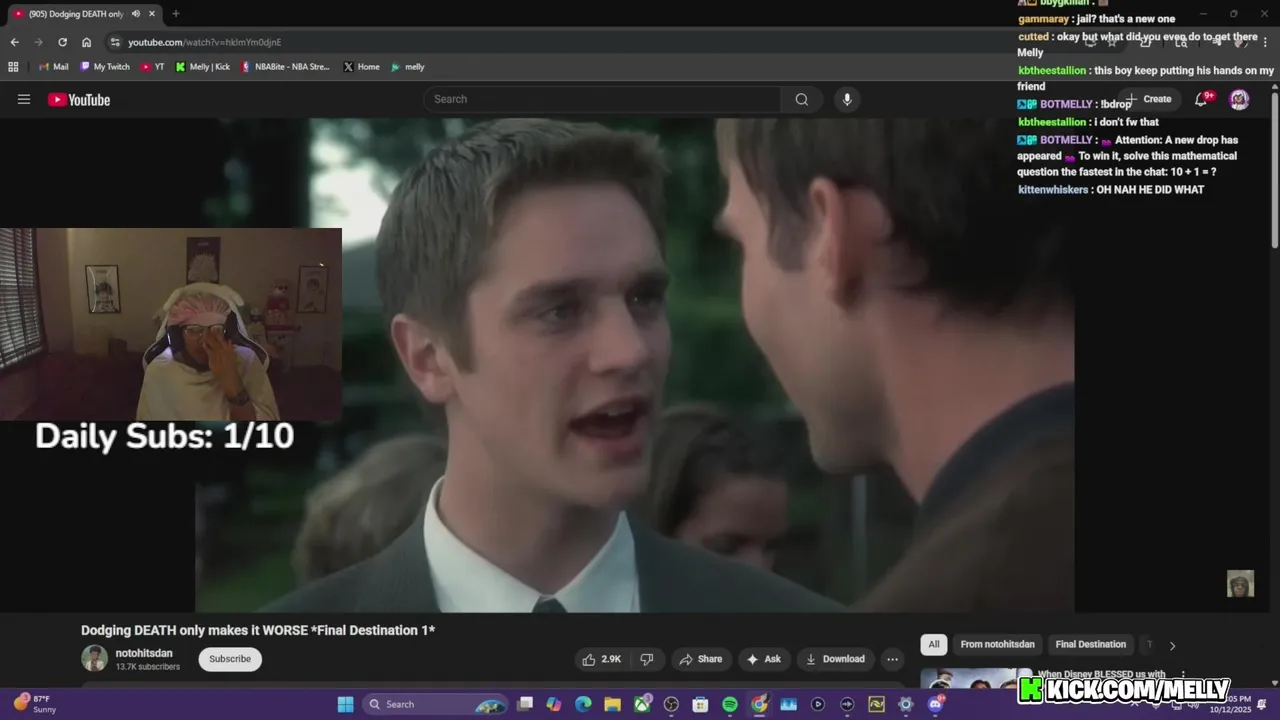Open the Melly | Kick bookmark
This screenshot has height=720, width=1280.
[x=203, y=67]
